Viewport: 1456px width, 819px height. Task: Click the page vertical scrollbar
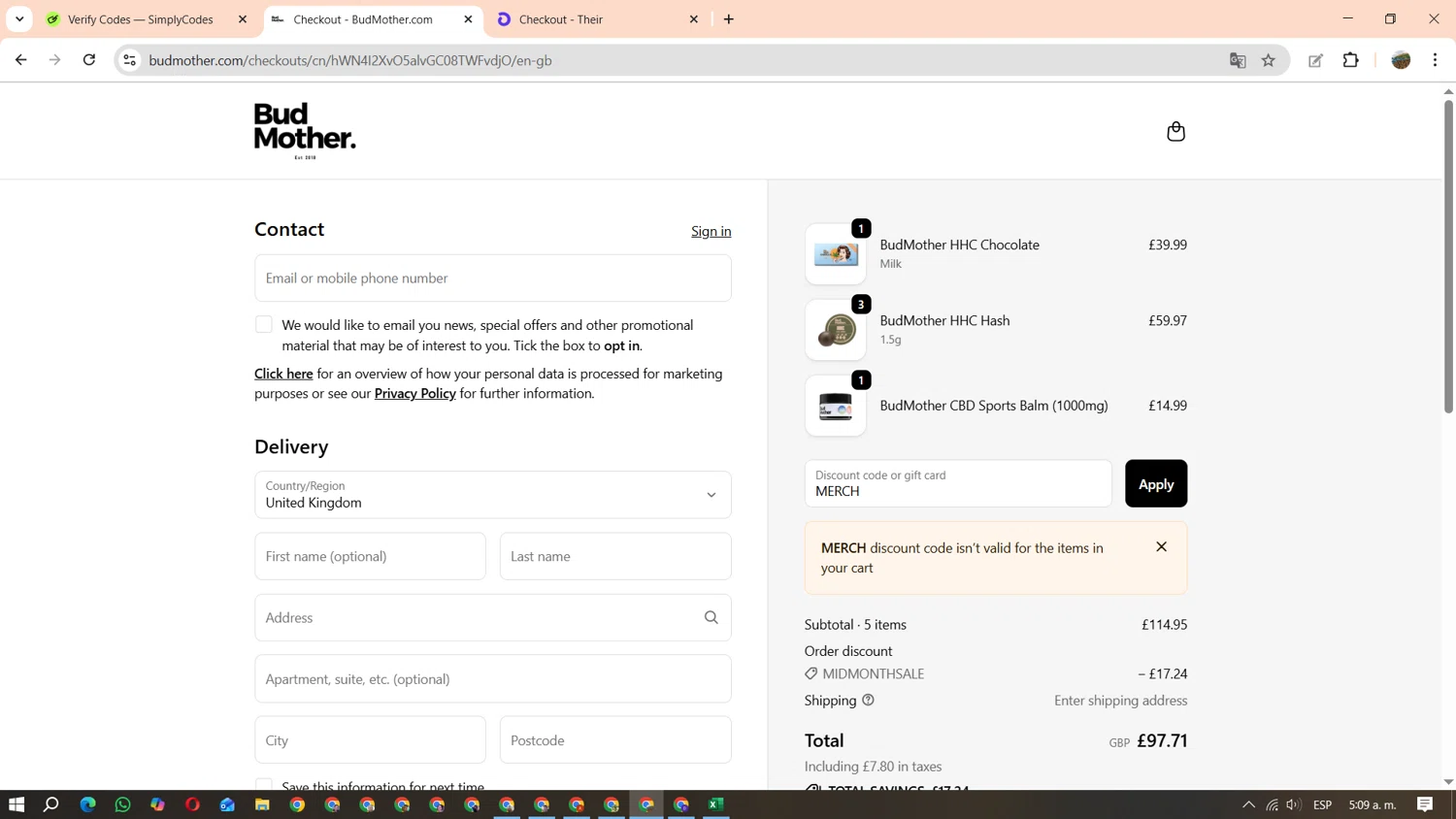click(1448, 257)
